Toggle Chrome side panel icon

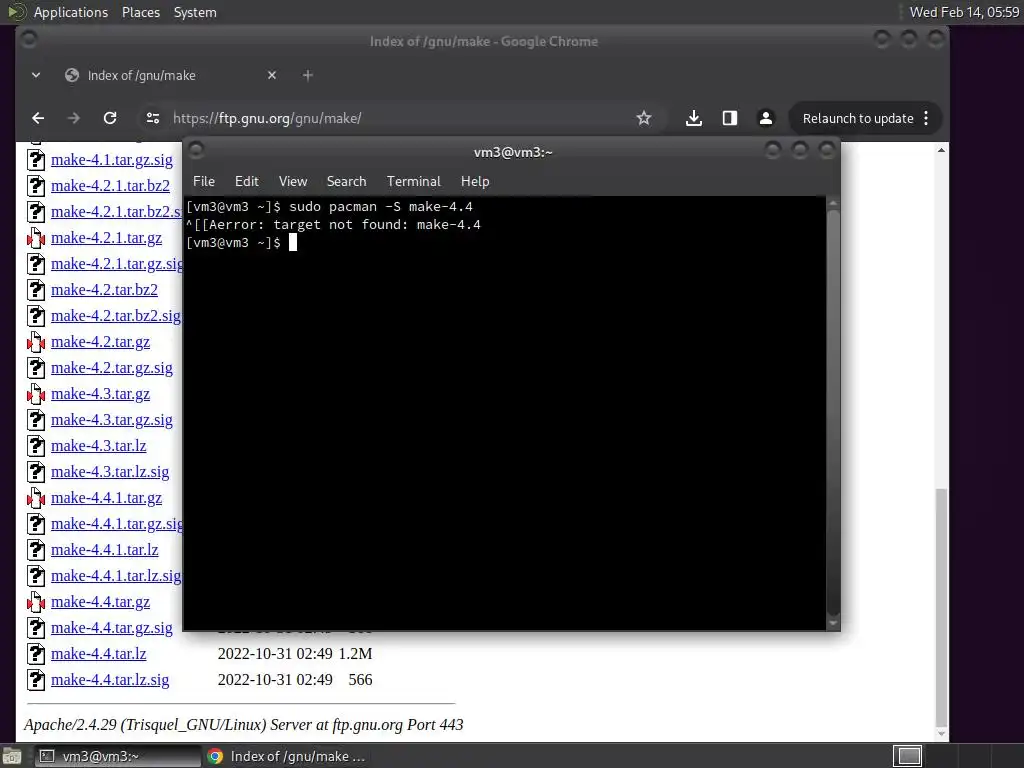[x=729, y=118]
